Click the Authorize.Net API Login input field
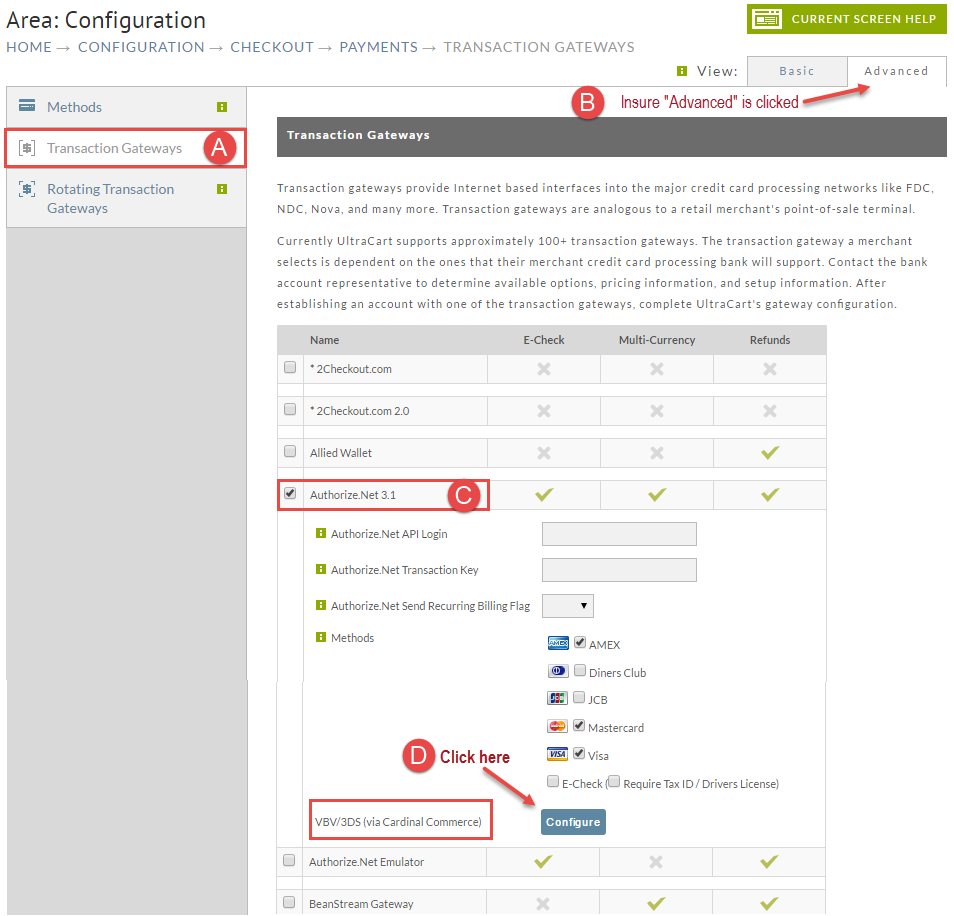 coord(619,534)
